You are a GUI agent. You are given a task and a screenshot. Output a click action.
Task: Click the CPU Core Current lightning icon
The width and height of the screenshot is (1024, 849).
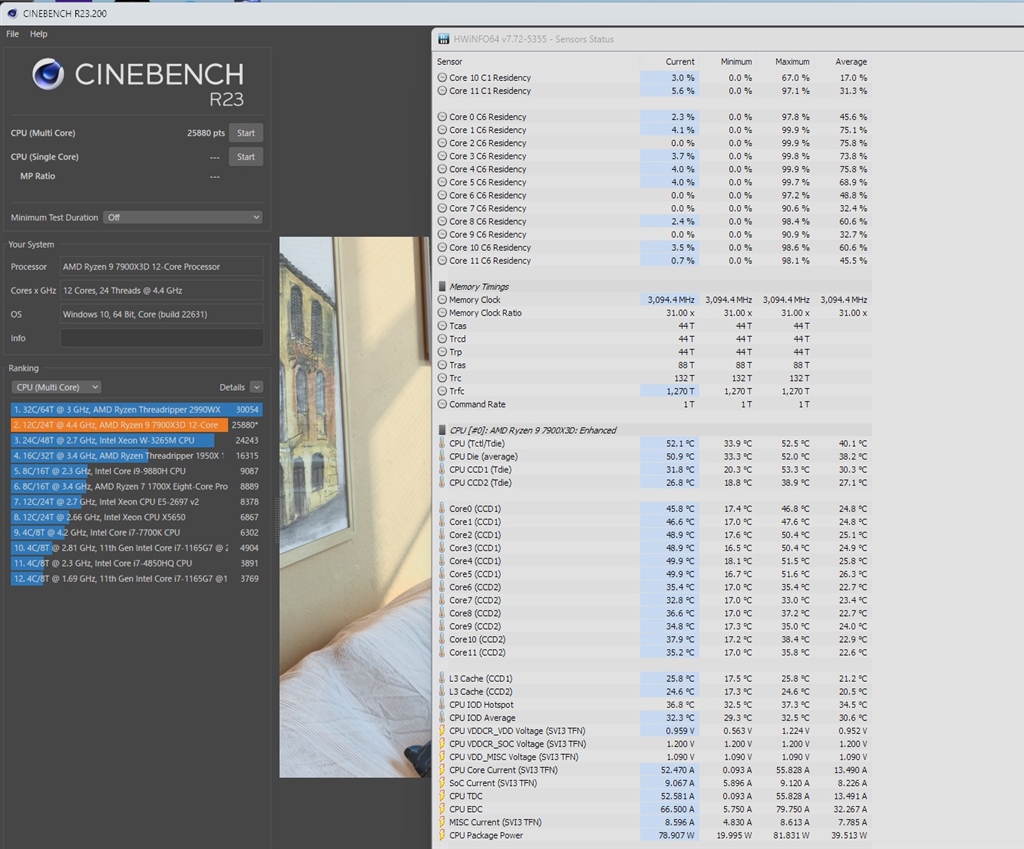(x=442, y=770)
